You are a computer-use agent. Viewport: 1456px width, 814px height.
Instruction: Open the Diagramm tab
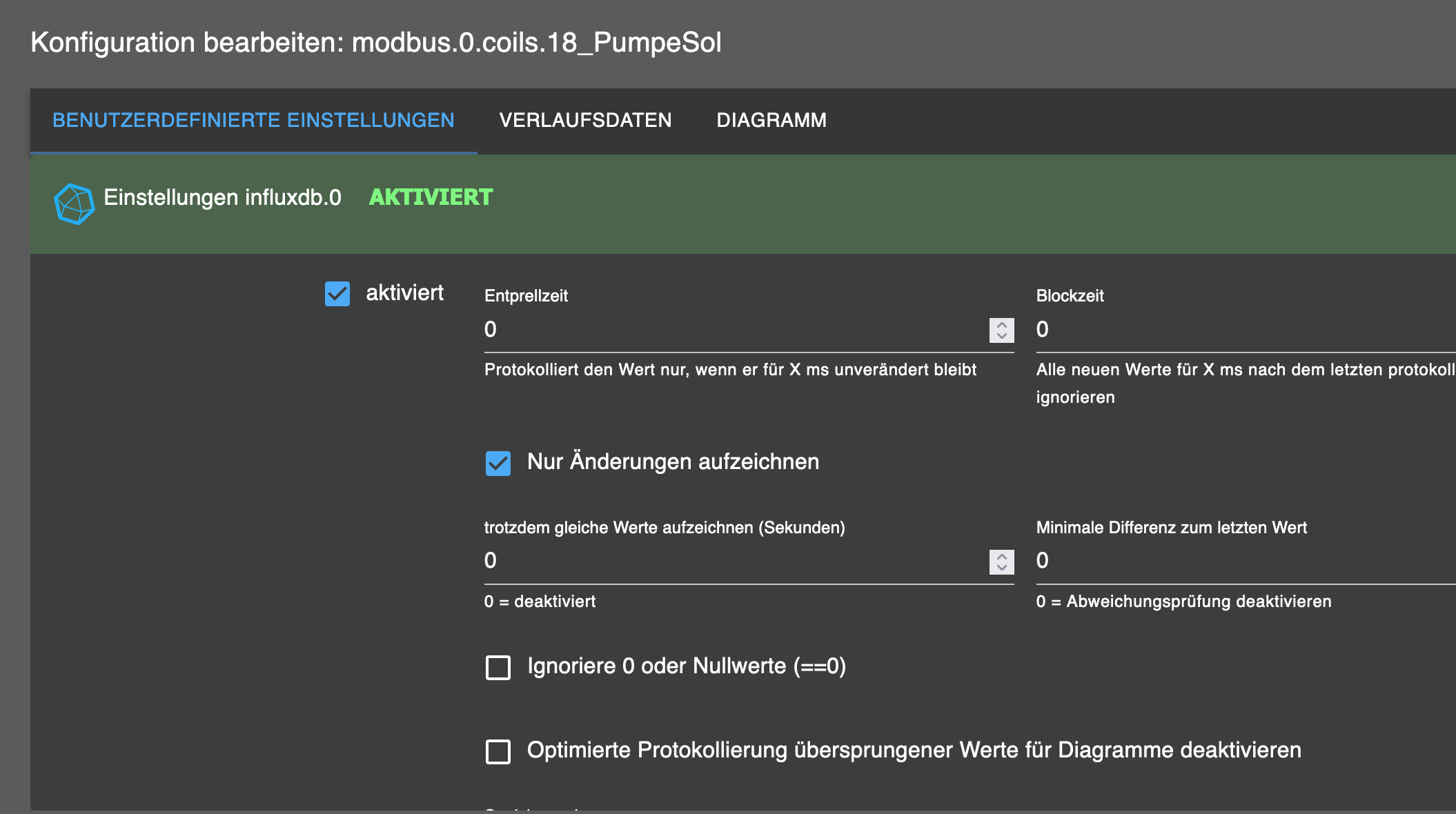click(x=772, y=119)
